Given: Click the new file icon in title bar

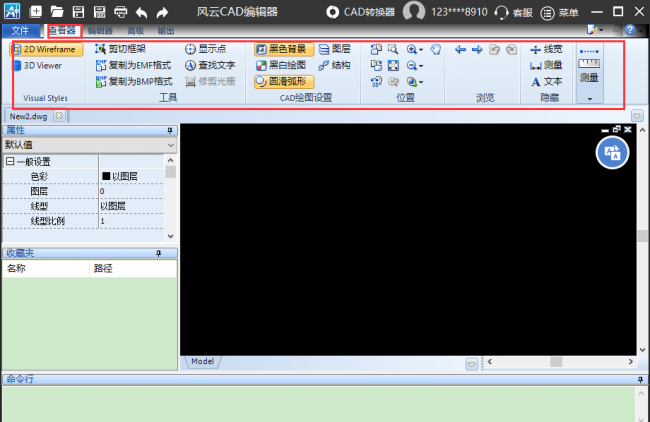Looking at the screenshot, I should (x=36, y=12).
